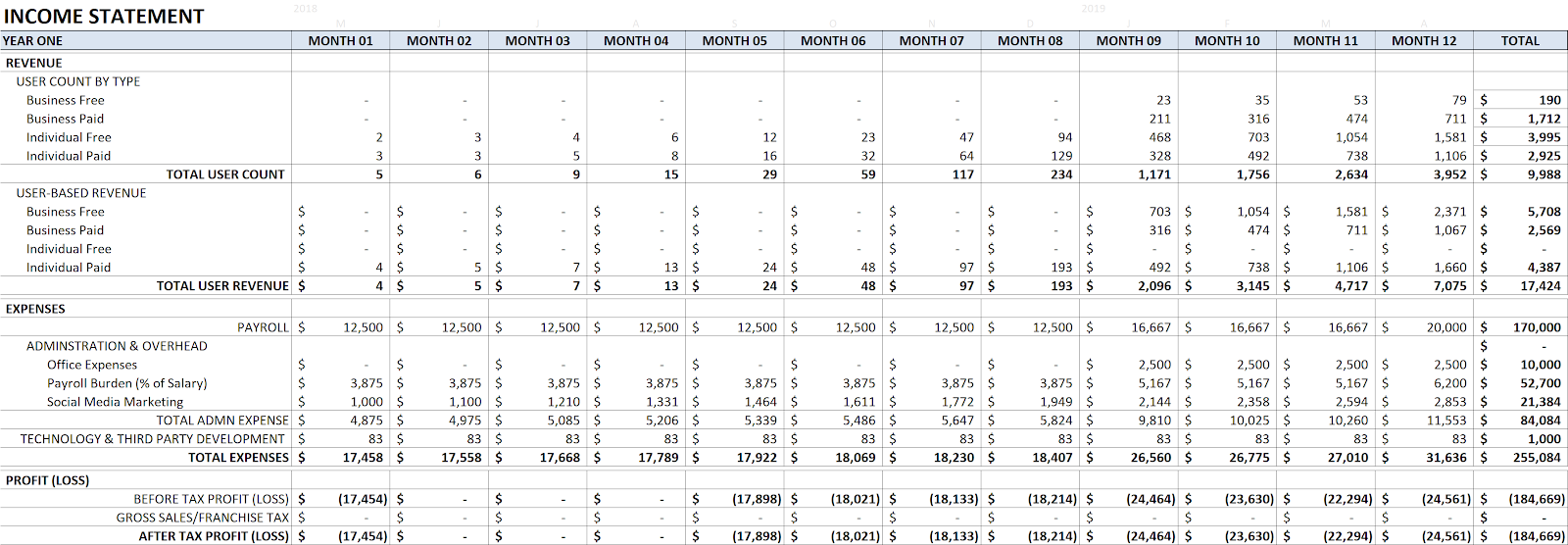Select the USER-BASED REVENUE section label
The image size is (1568, 545).
click(x=81, y=193)
